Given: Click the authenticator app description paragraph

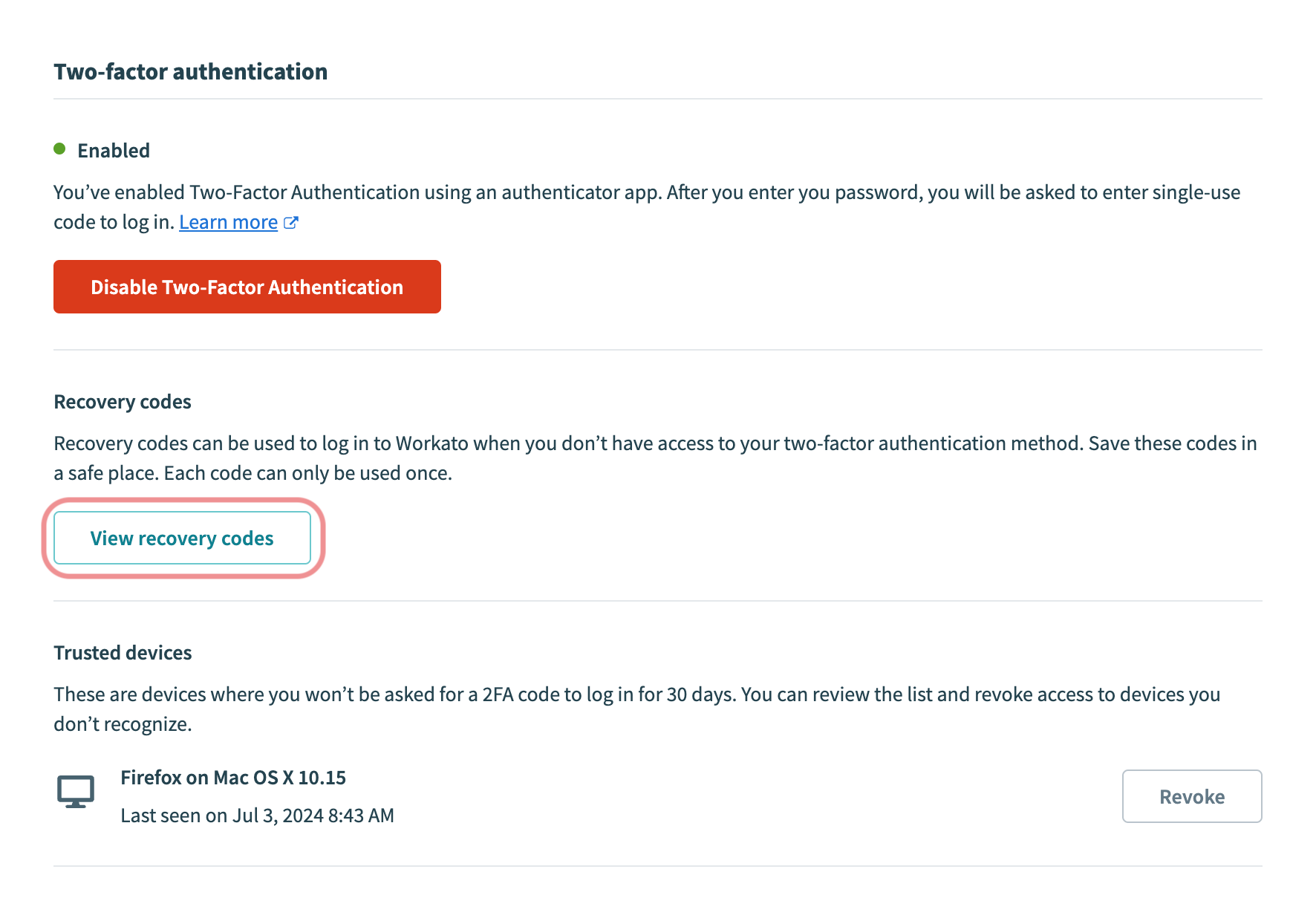Looking at the screenshot, I should (x=646, y=206).
